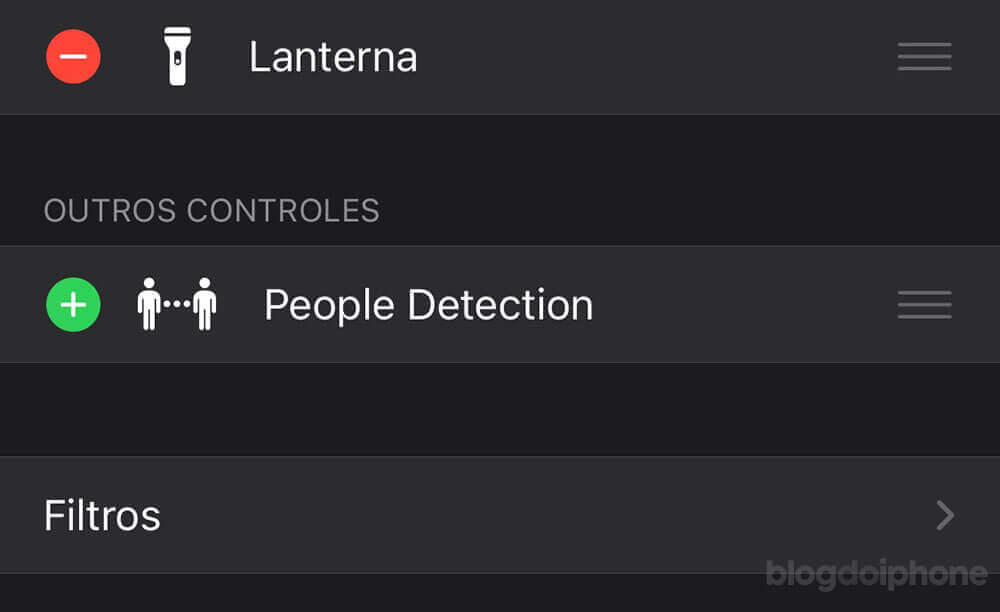This screenshot has height=612, width=1000.
Task: Toggle Lanterna off via its red circle
Action: click(x=73, y=56)
